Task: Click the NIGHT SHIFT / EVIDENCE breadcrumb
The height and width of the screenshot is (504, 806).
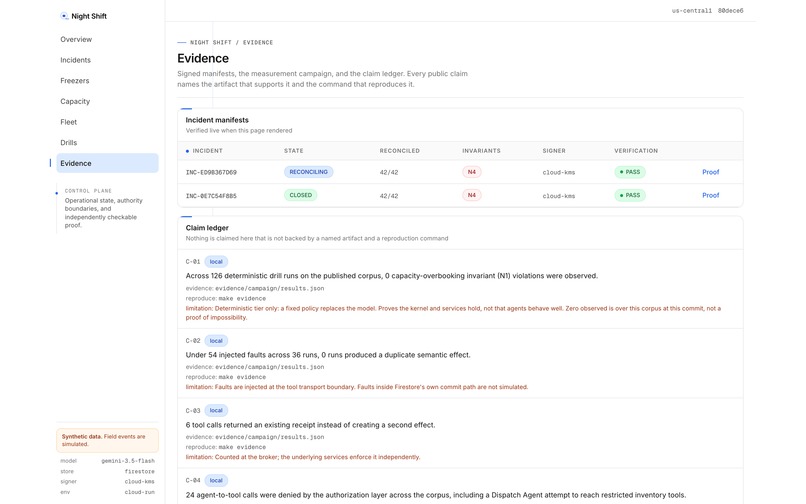Action: (x=231, y=42)
